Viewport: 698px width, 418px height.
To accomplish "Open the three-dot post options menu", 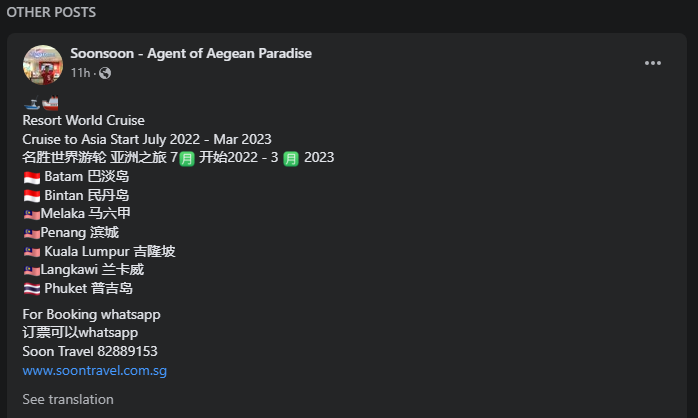I will point(653,63).
